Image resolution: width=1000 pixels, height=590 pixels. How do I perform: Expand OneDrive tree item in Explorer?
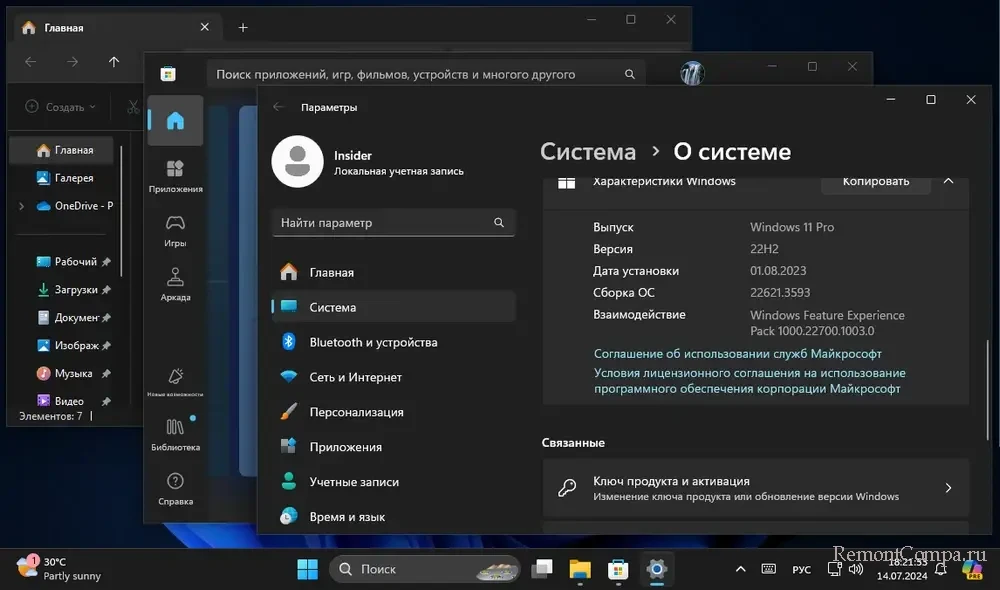(22, 206)
